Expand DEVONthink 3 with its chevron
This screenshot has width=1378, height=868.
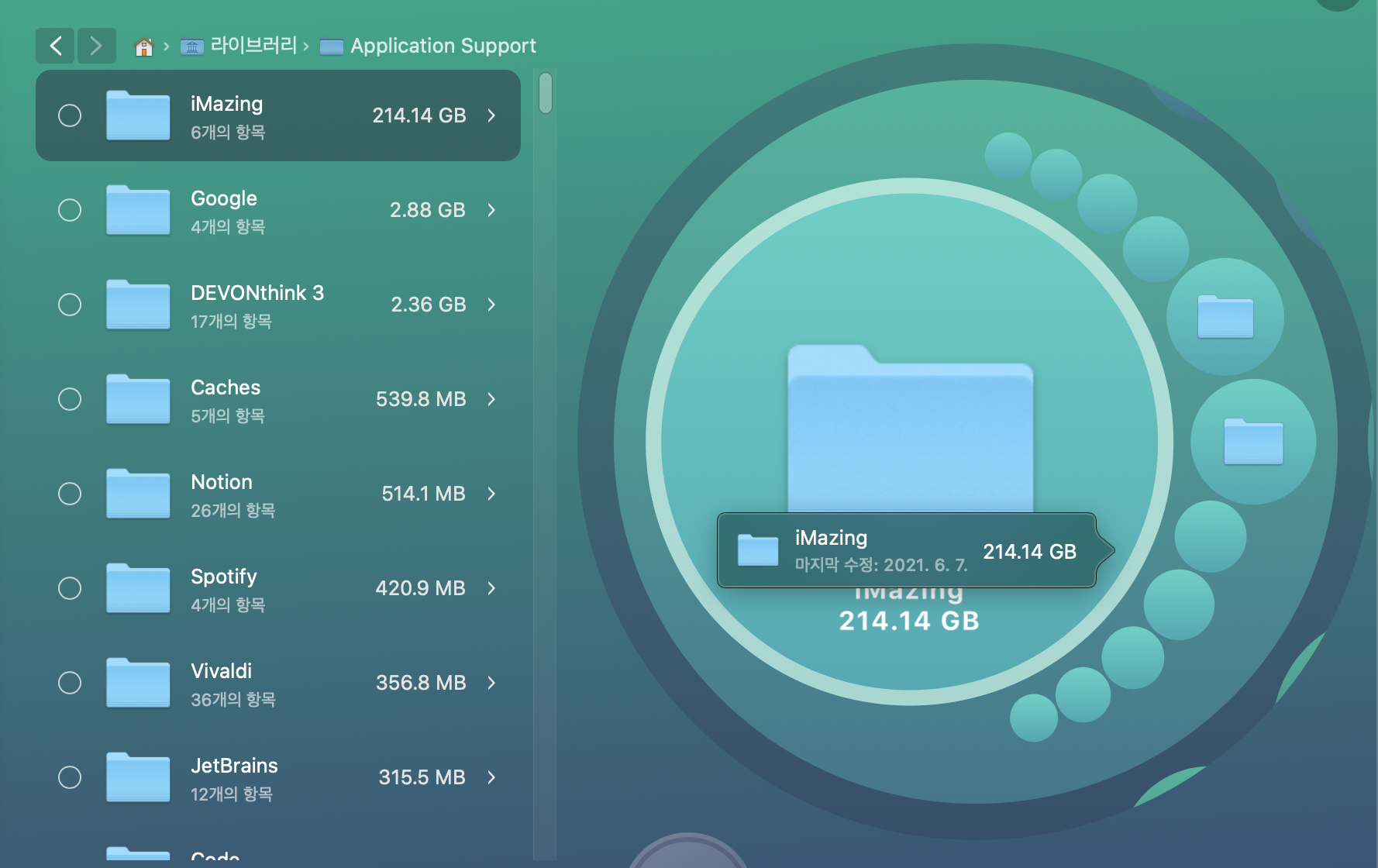tap(491, 305)
